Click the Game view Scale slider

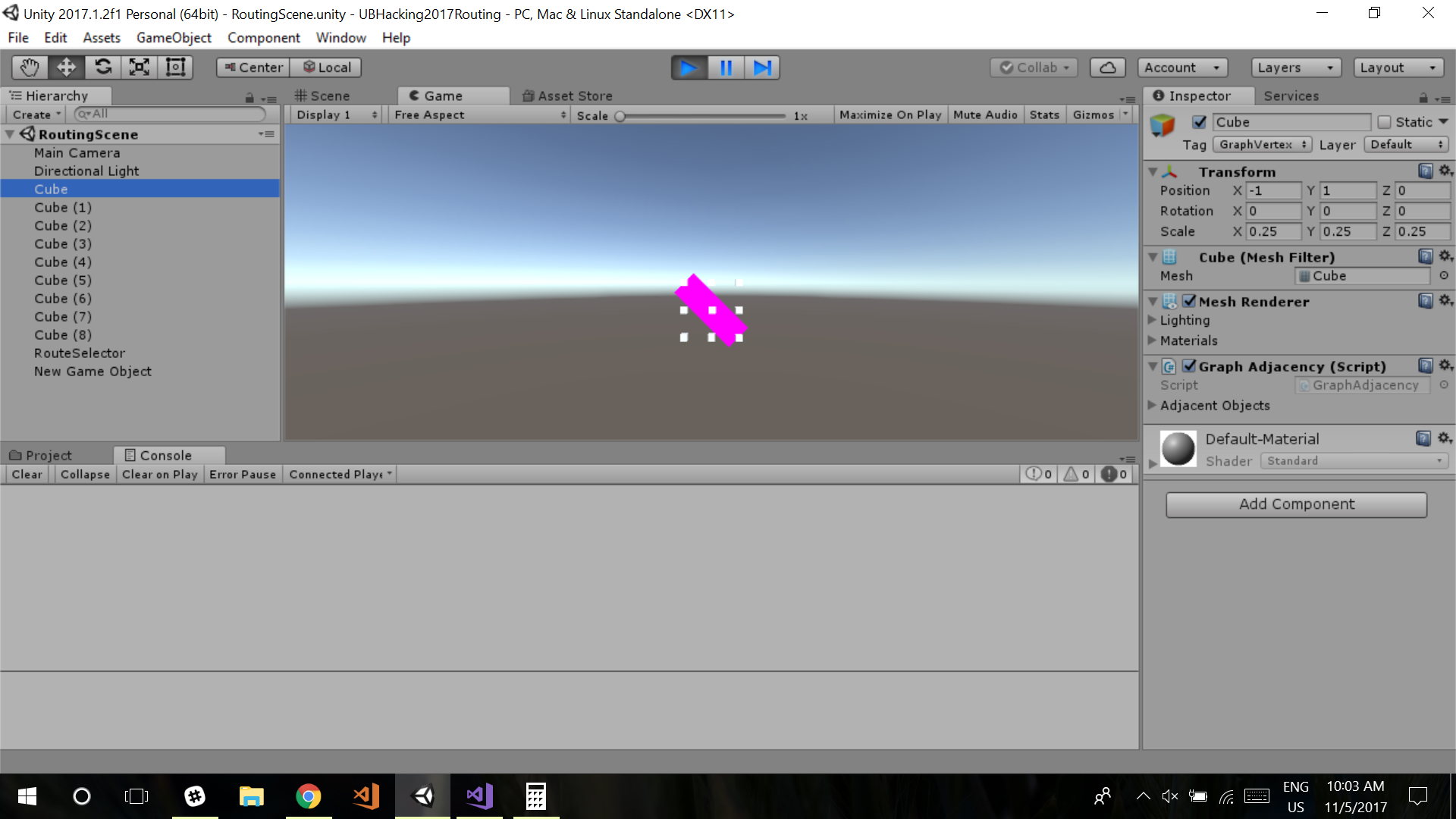pyautogui.click(x=701, y=116)
